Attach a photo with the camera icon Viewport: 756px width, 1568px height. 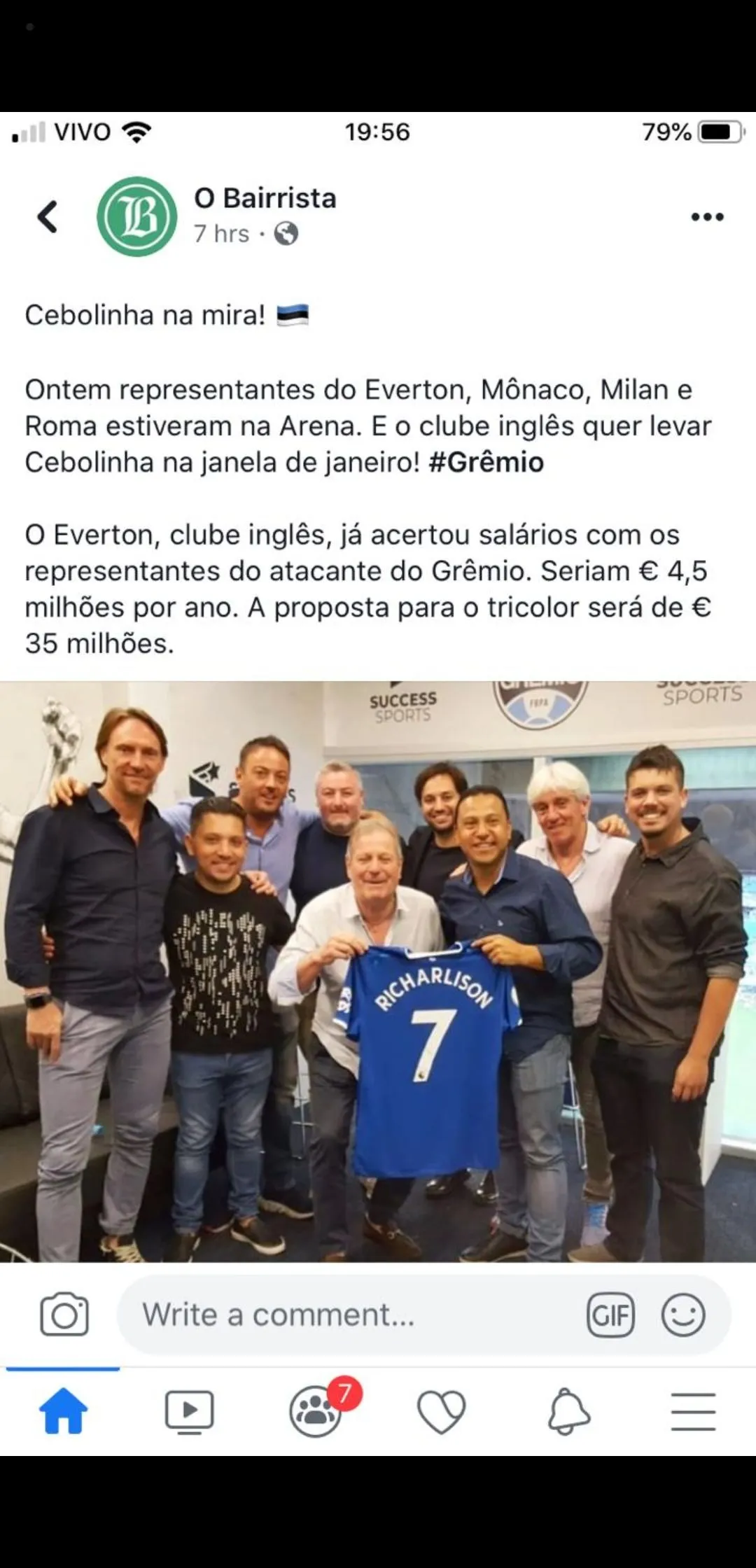point(64,1315)
